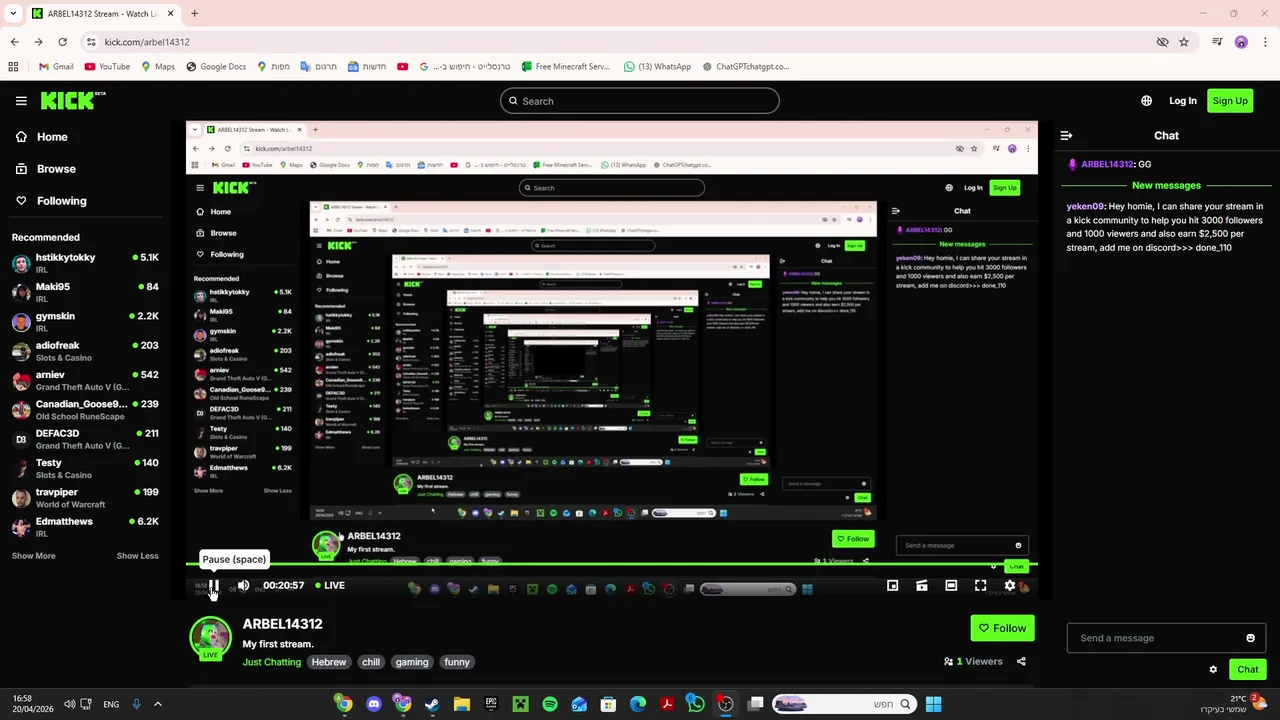
Task: Select the funny tag
Action: [x=457, y=662]
